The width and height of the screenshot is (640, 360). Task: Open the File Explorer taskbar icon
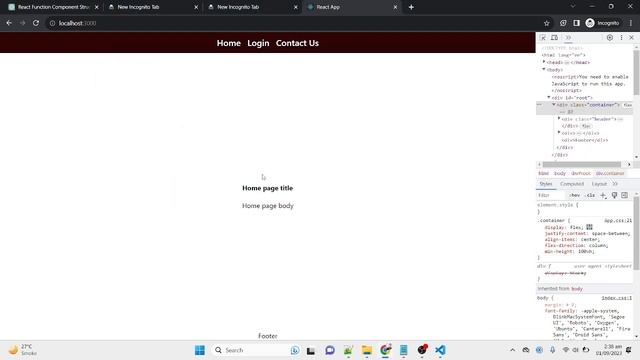367,350
